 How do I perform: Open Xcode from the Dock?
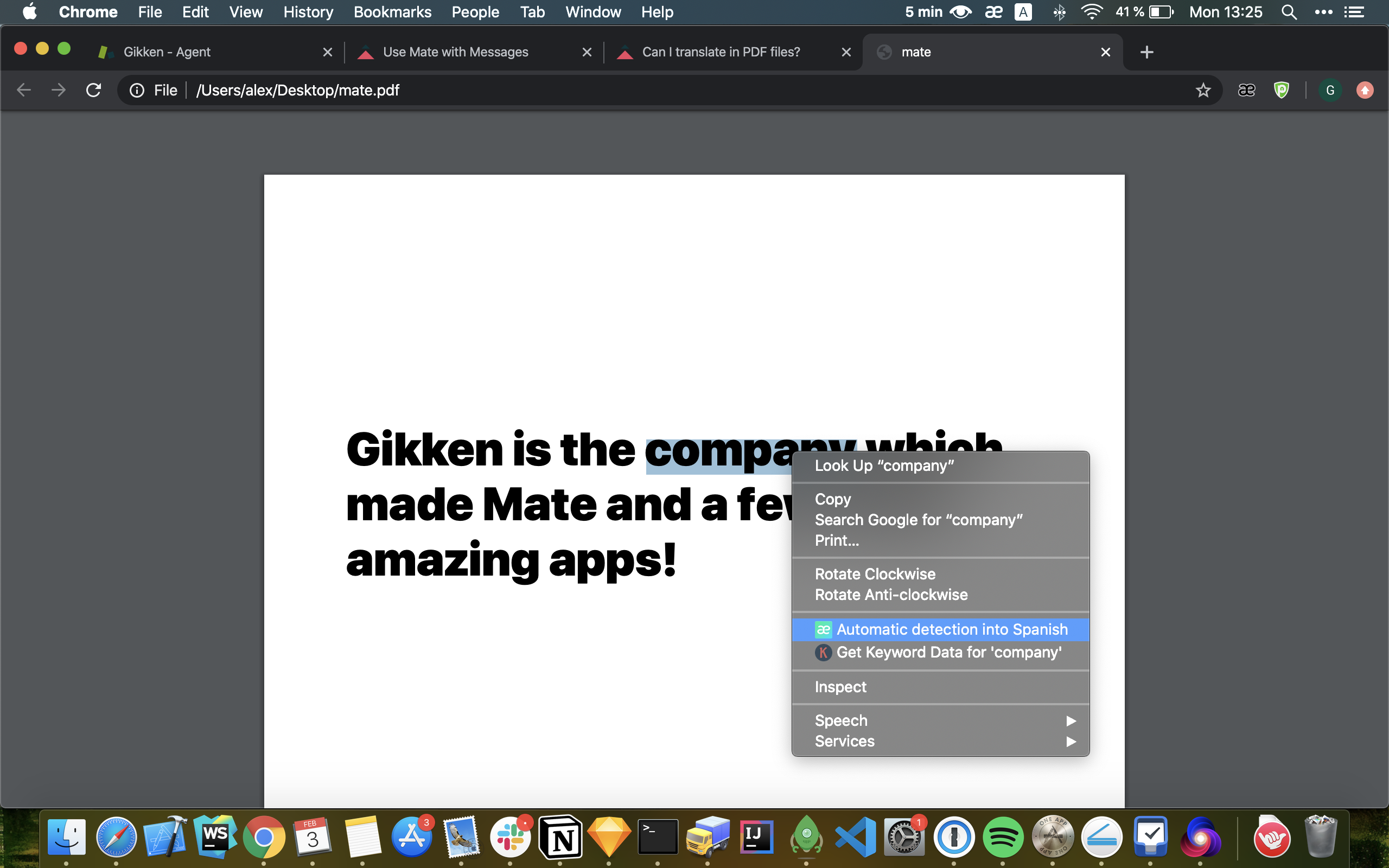[x=165, y=837]
